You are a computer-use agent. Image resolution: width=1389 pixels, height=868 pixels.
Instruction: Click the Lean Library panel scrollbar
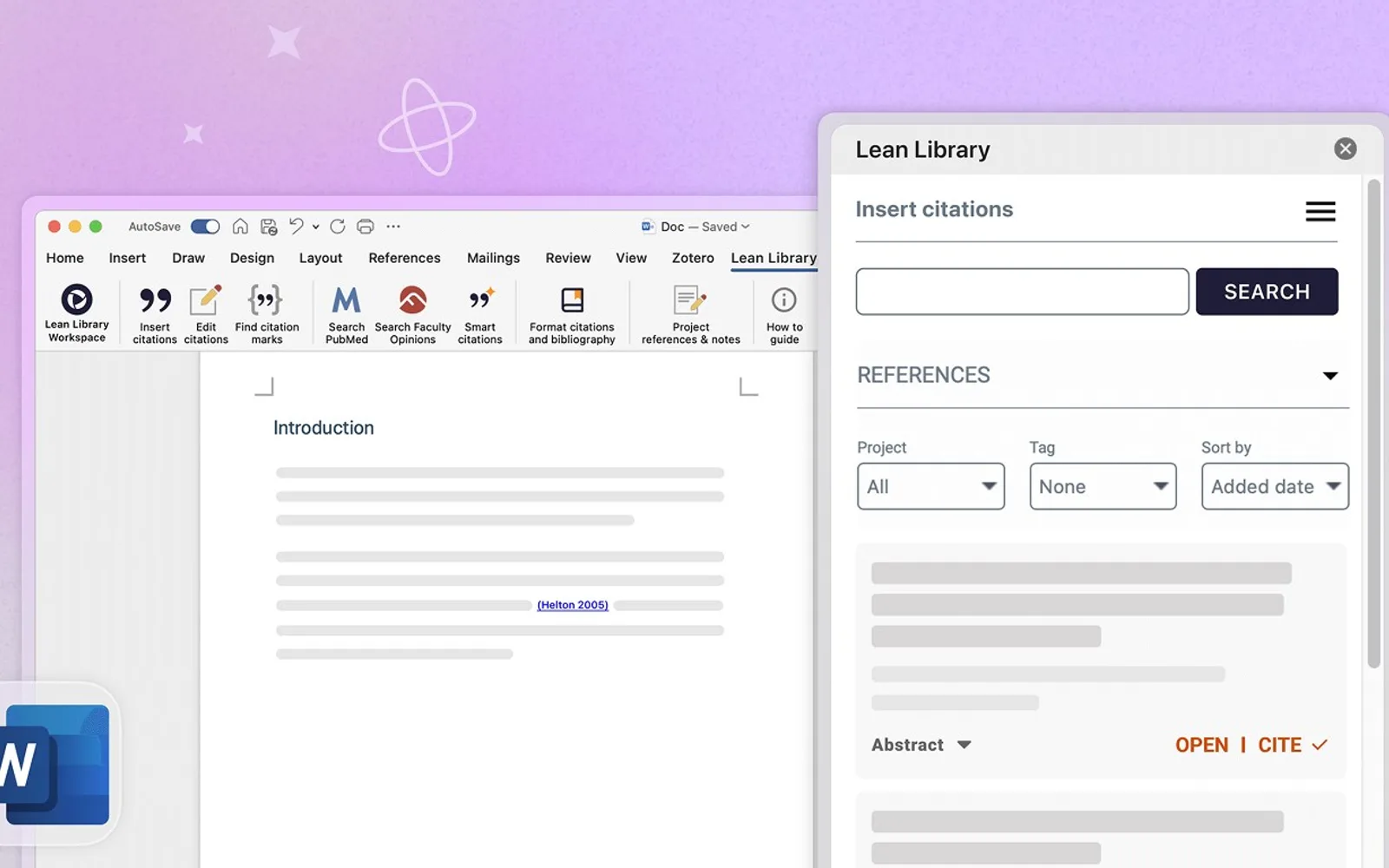pos(1373,424)
